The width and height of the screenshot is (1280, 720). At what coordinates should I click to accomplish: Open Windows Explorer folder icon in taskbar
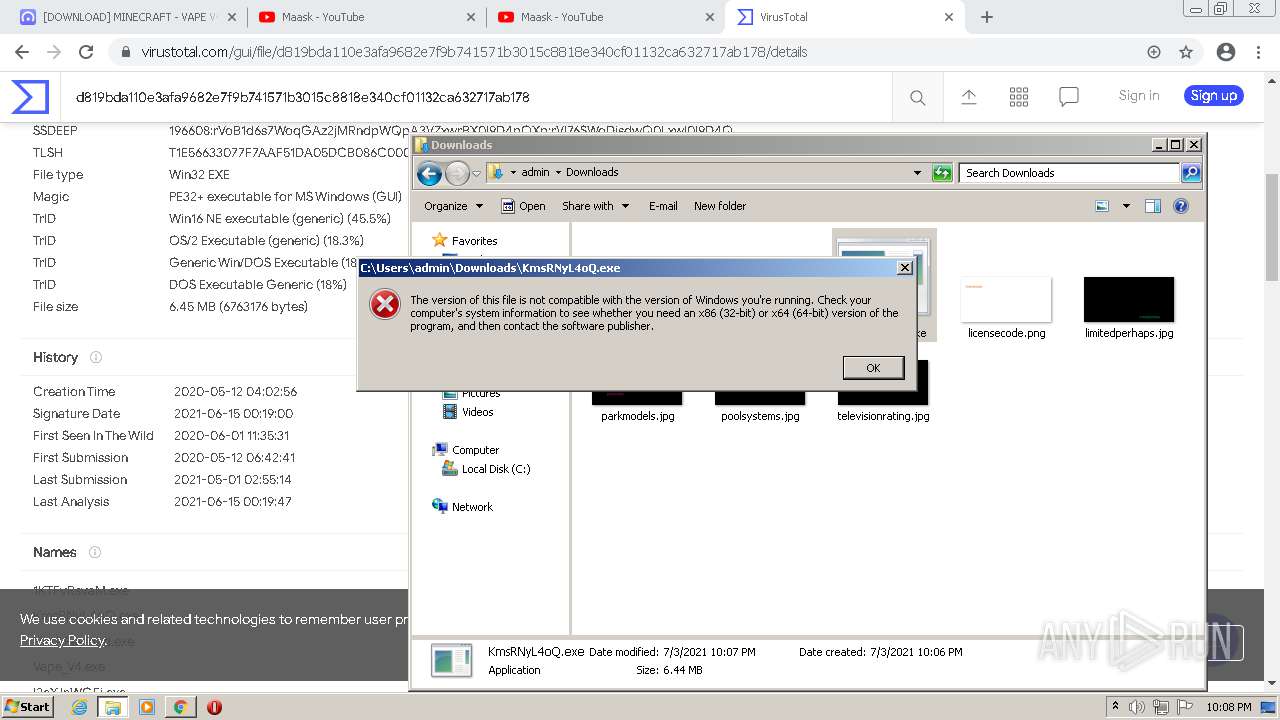tap(113, 707)
